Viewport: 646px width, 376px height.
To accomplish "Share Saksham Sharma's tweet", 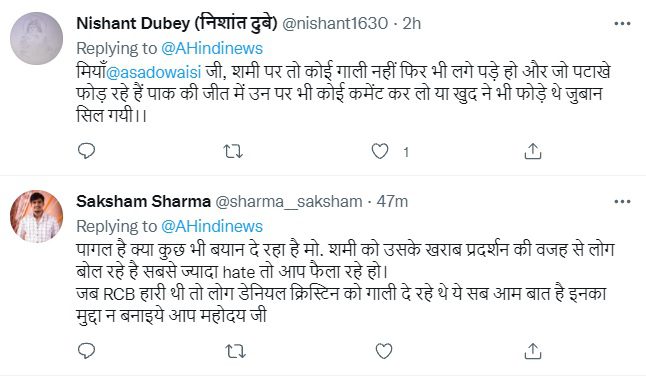I will pyautogui.click(x=532, y=351).
